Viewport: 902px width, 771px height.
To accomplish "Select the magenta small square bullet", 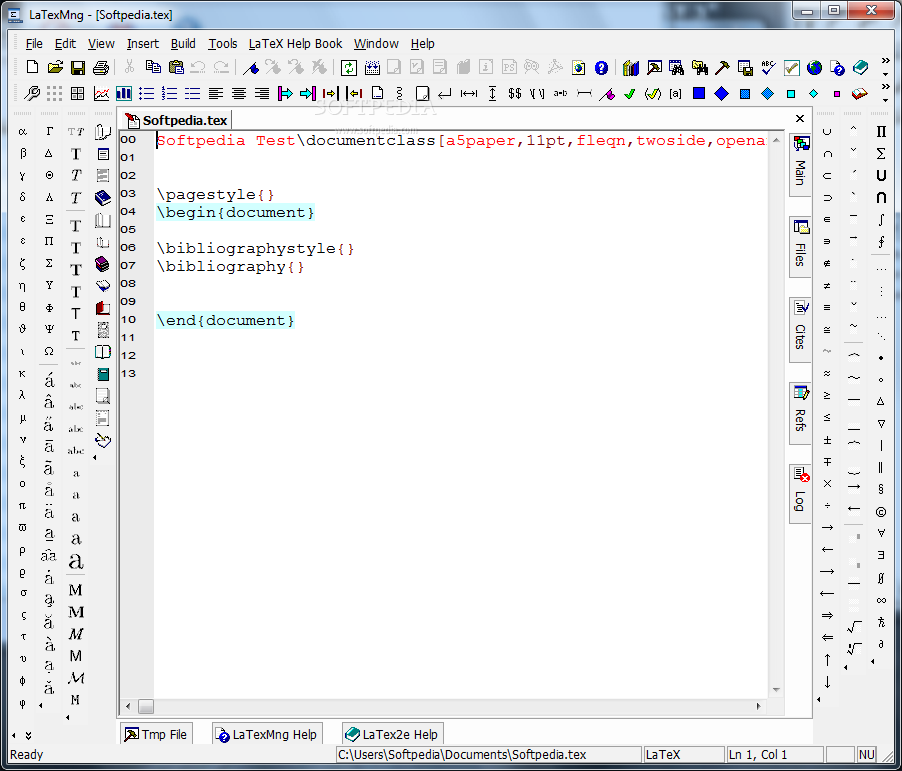I will tap(837, 94).
